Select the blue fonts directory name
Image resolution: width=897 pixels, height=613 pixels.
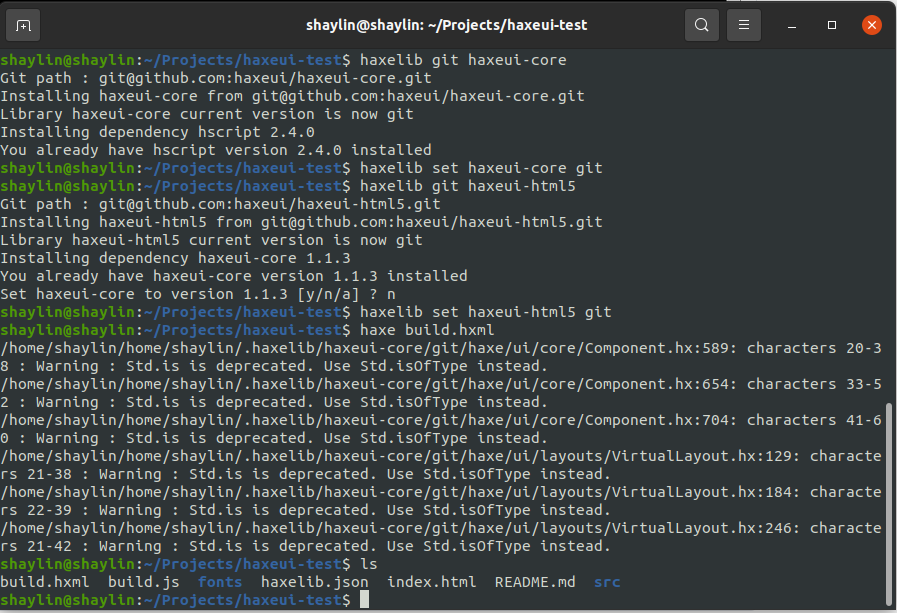coord(219,581)
